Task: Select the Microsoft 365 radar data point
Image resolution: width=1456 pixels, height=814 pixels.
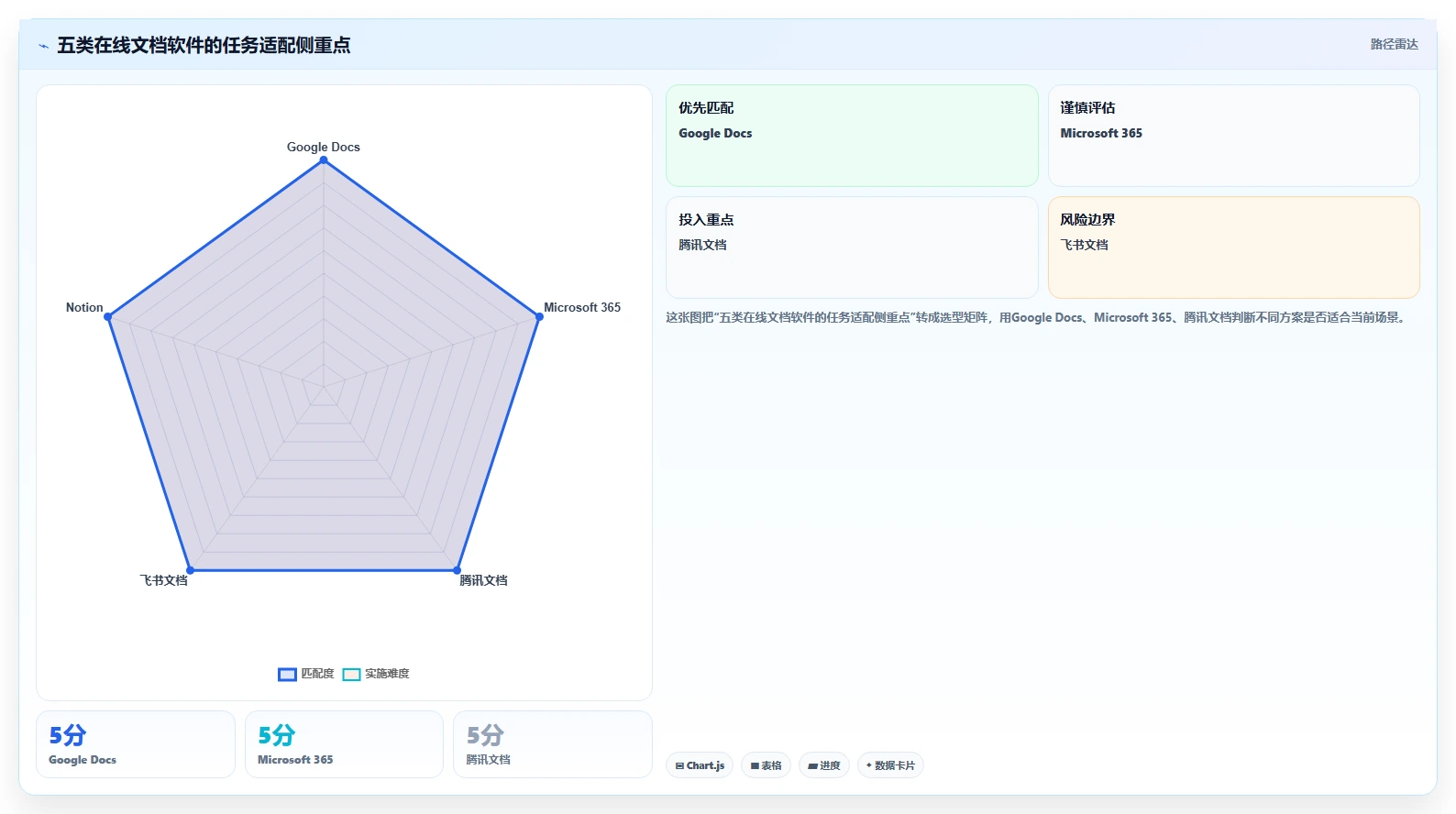Action: click(538, 317)
